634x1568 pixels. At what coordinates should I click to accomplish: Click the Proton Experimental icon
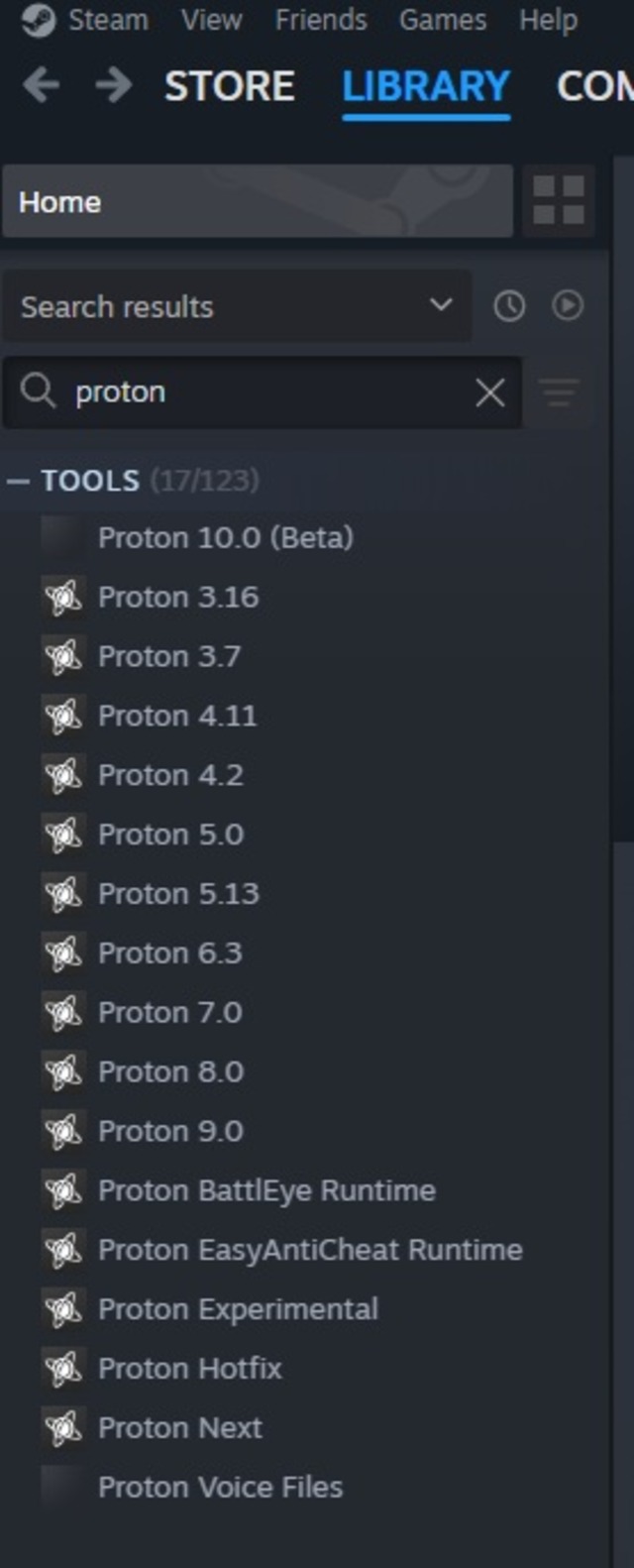pos(63,1309)
